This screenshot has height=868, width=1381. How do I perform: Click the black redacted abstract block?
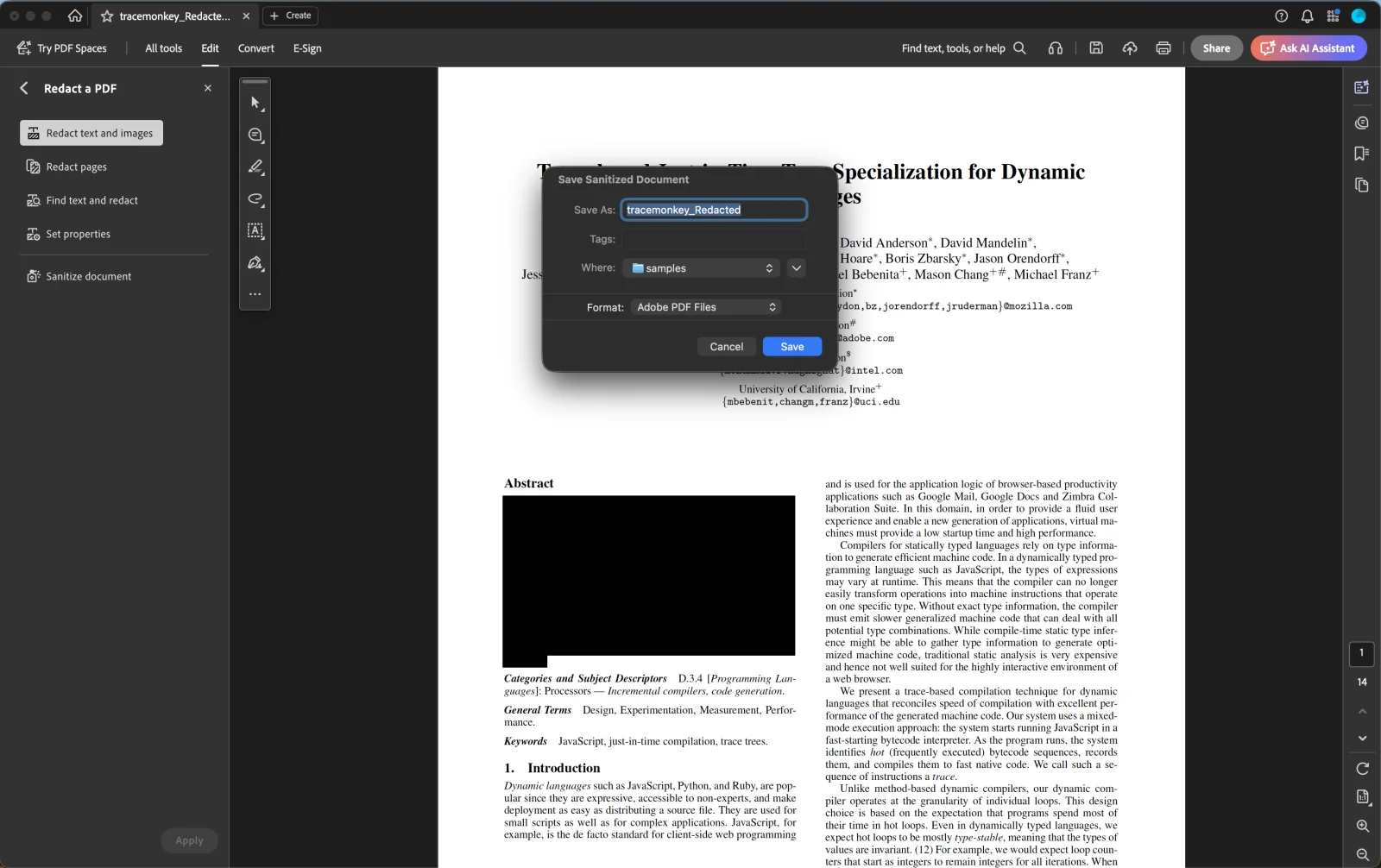coord(649,576)
